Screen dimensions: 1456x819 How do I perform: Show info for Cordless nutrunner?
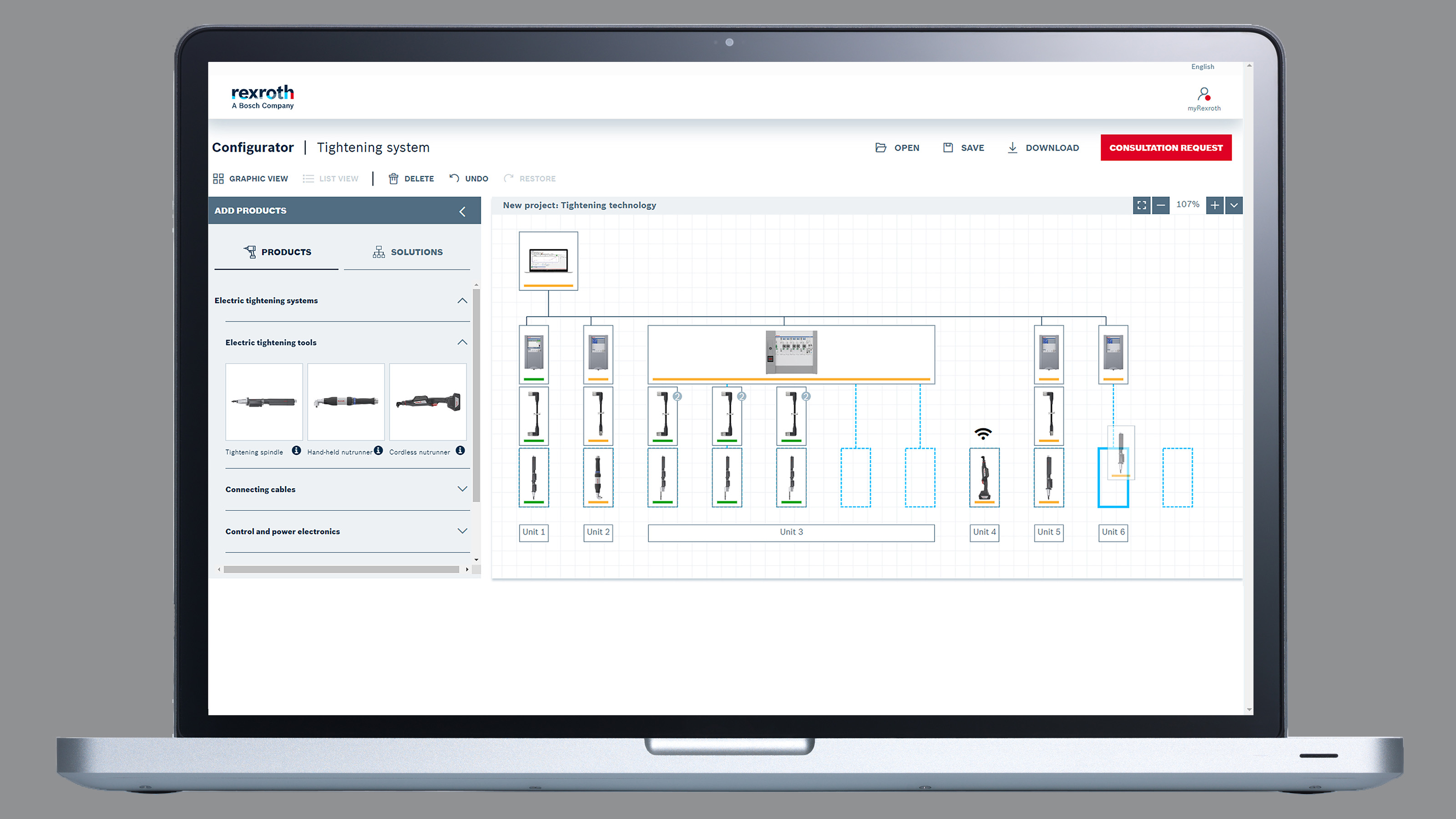click(460, 450)
